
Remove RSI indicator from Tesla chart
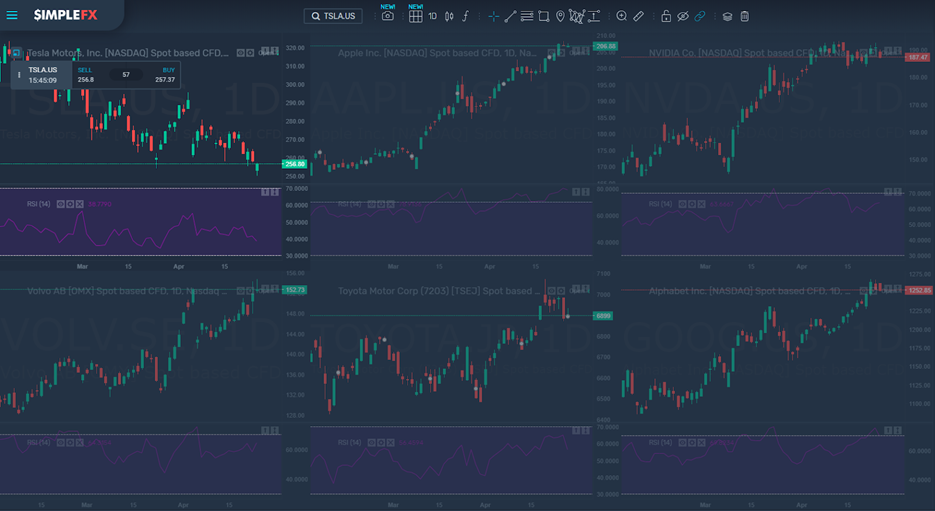pos(79,204)
